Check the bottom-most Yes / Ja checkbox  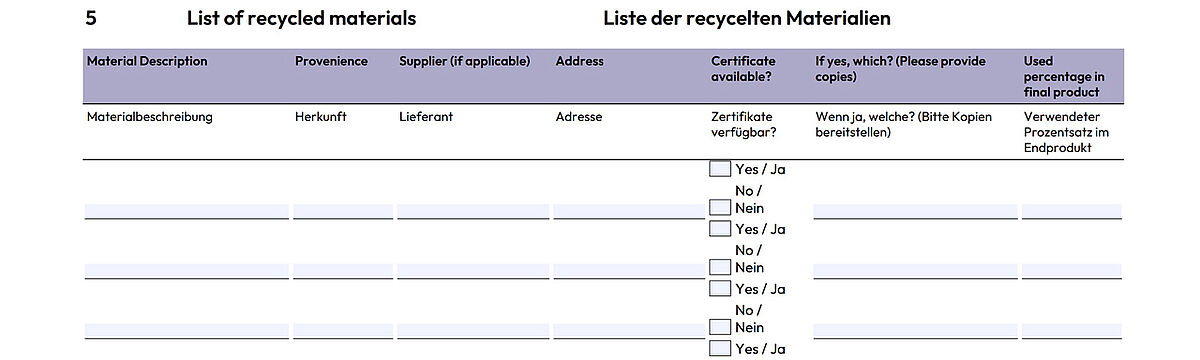720,349
